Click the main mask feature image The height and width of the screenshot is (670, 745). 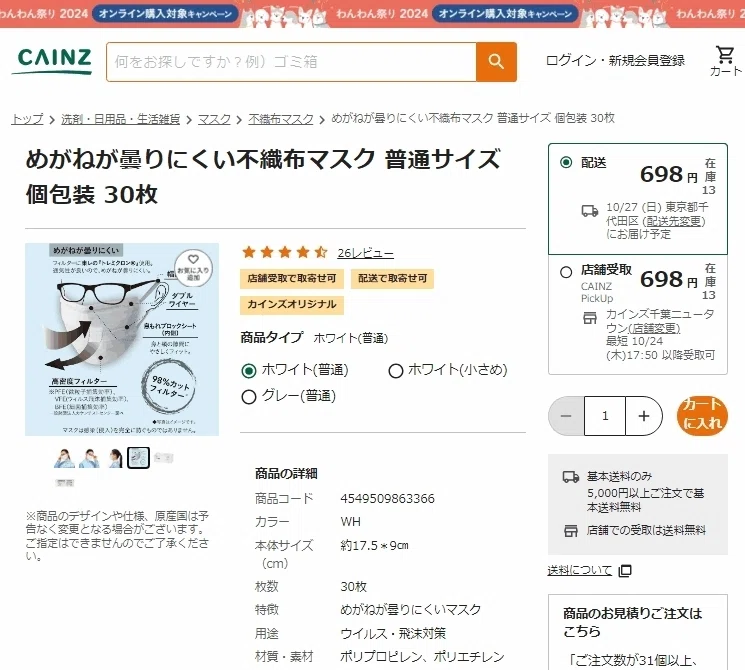(122, 339)
